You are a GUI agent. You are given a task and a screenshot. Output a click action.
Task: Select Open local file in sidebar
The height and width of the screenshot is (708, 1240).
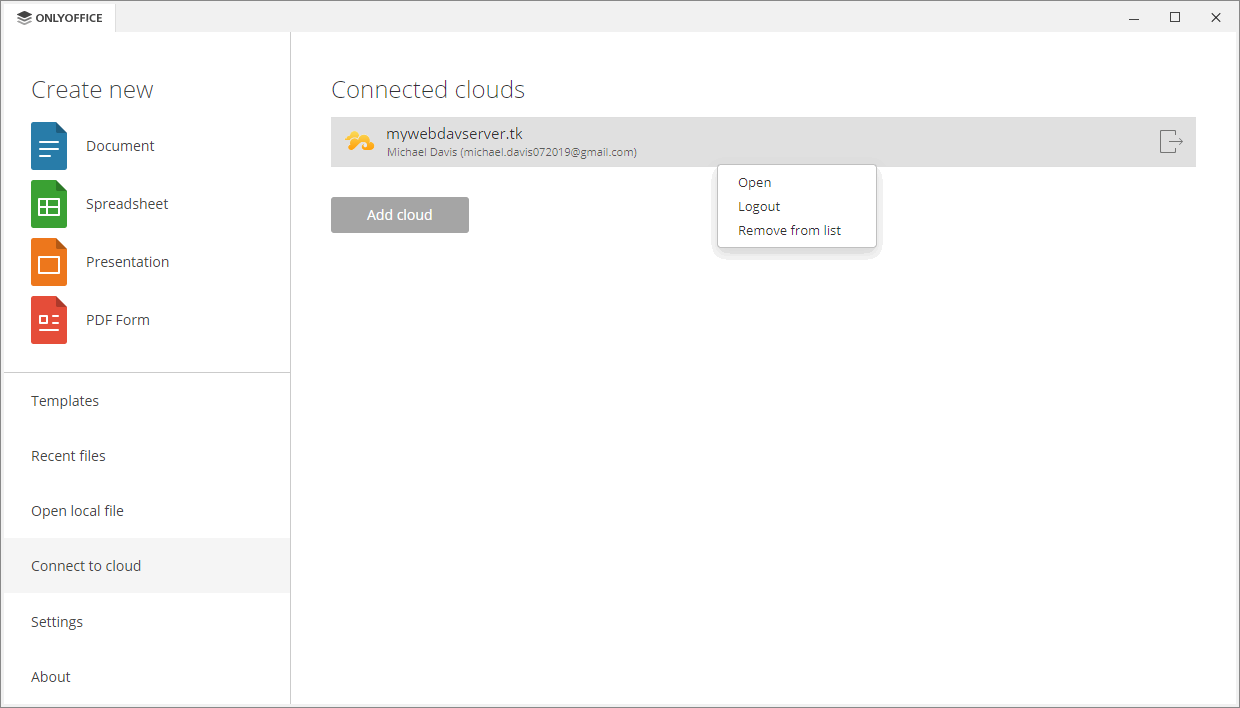[x=77, y=511]
